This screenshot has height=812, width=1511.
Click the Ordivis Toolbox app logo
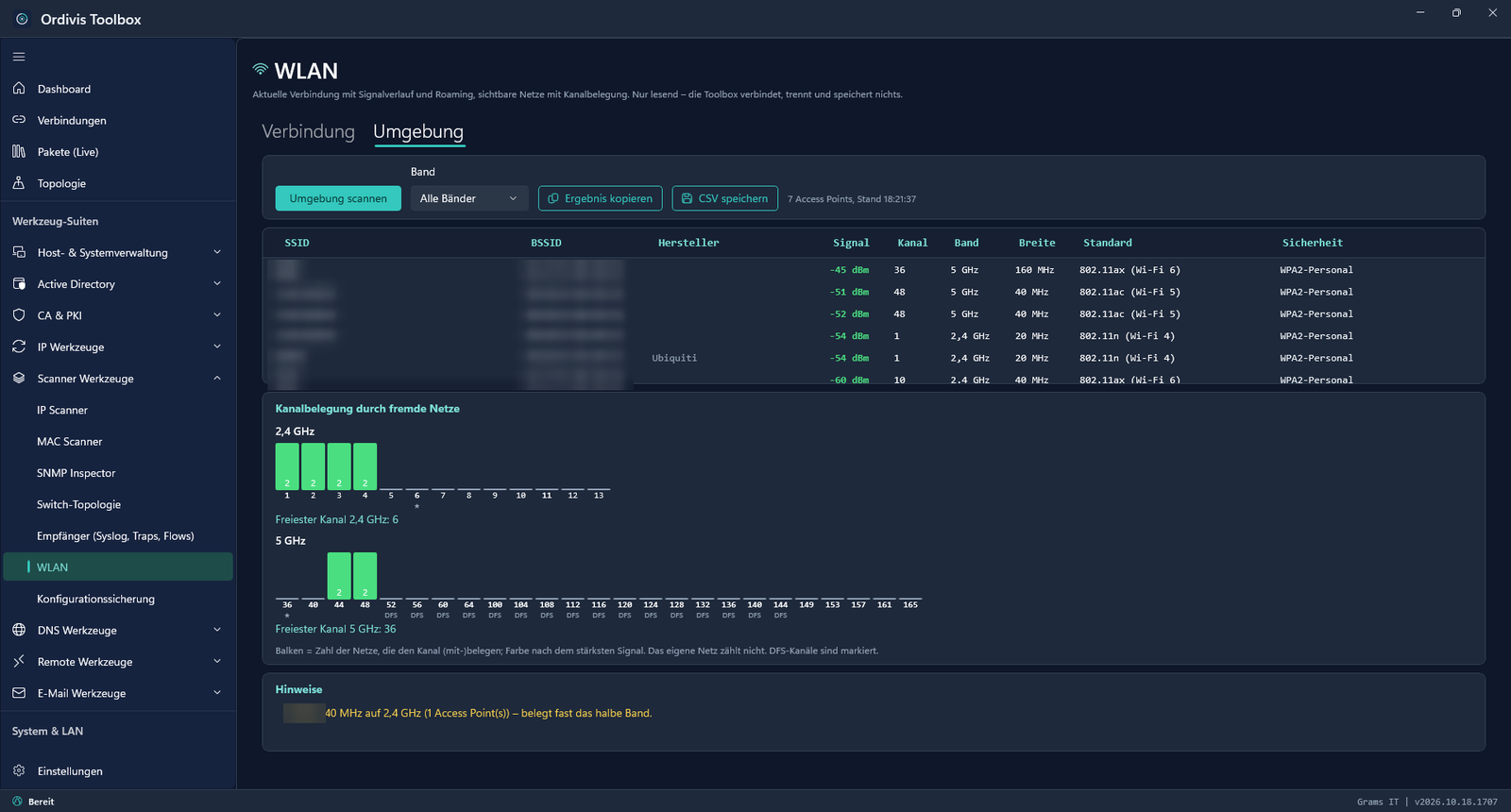coord(22,19)
